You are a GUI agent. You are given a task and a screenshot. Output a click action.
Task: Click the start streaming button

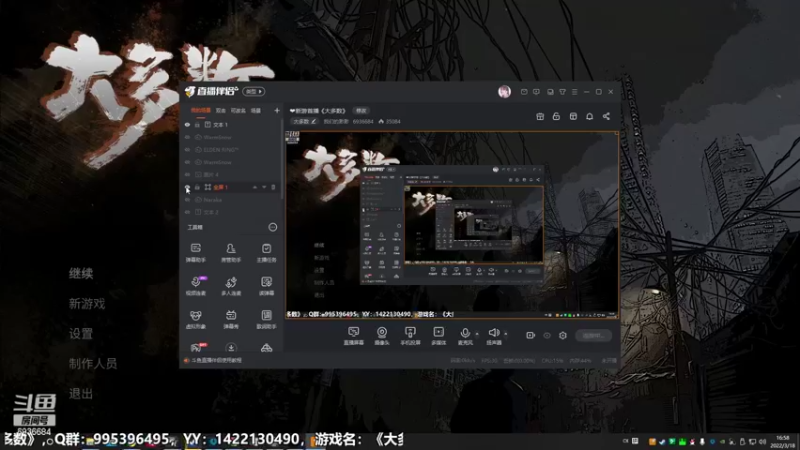(593, 335)
